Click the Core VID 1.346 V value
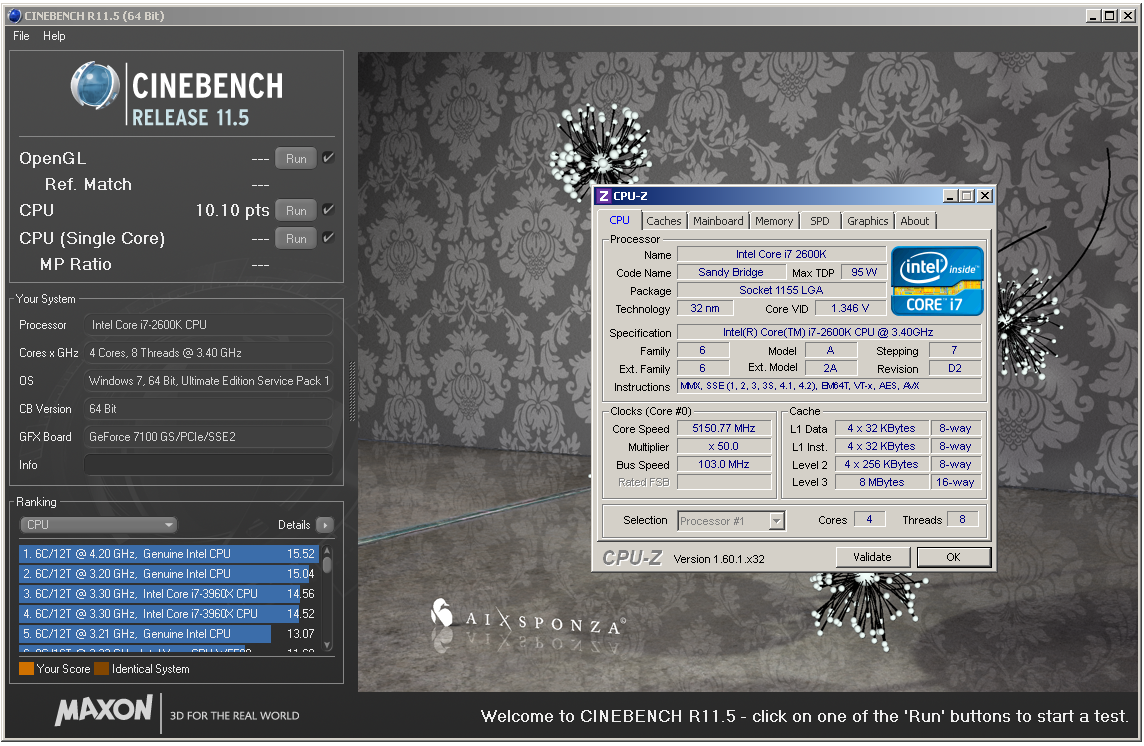Screen dimensions: 1144x746 click(x=850, y=308)
